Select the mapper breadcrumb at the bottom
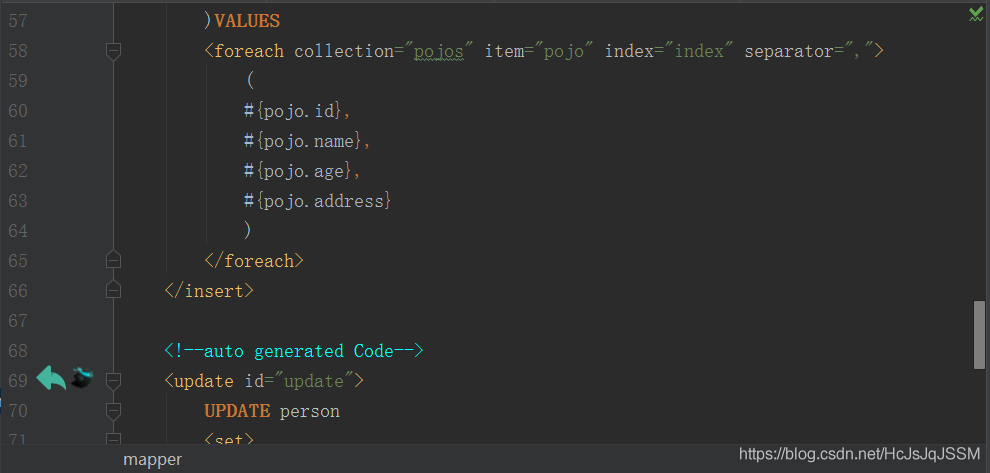 tap(153, 460)
